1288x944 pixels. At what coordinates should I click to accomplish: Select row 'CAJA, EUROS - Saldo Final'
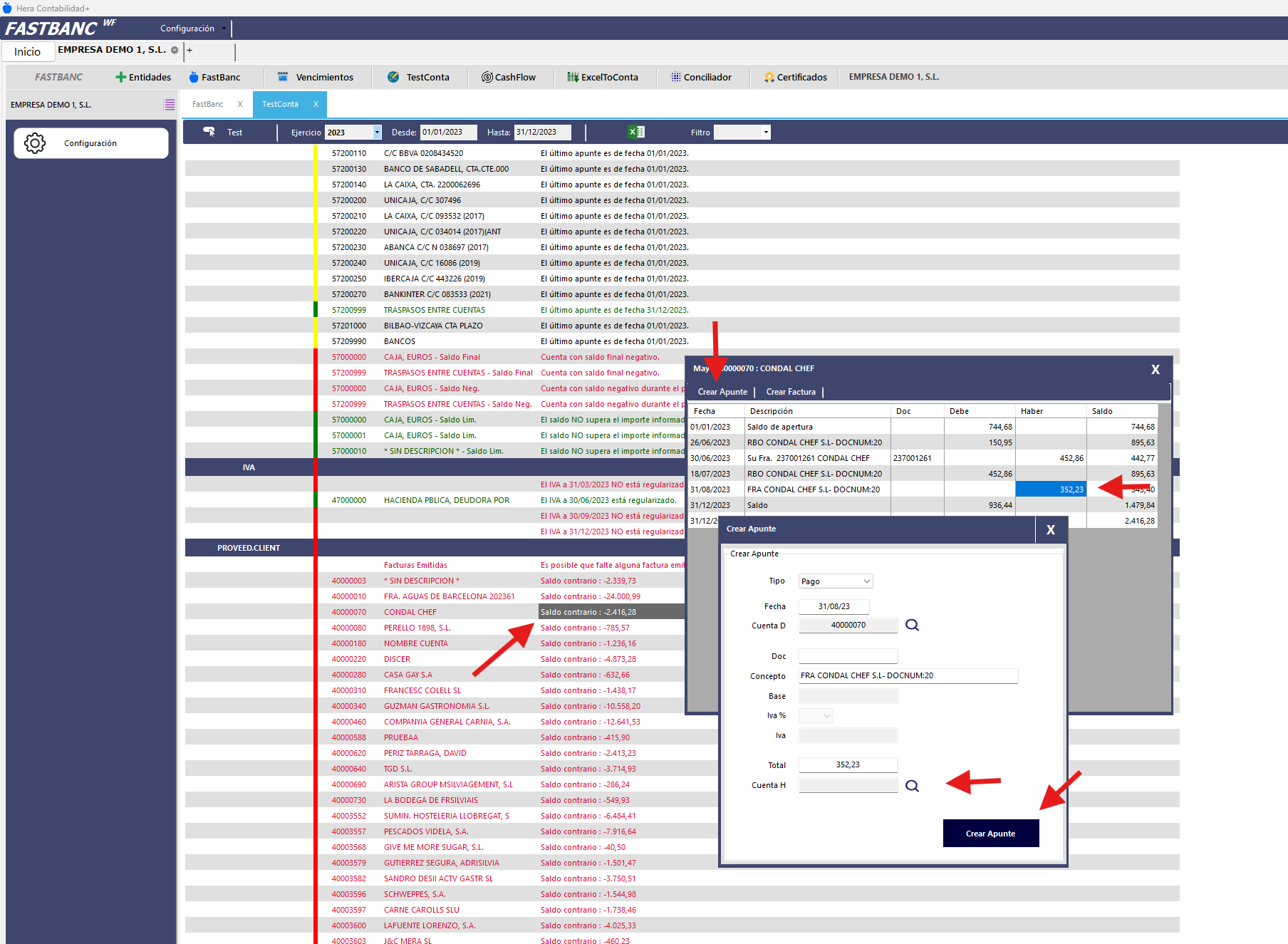coord(435,357)
